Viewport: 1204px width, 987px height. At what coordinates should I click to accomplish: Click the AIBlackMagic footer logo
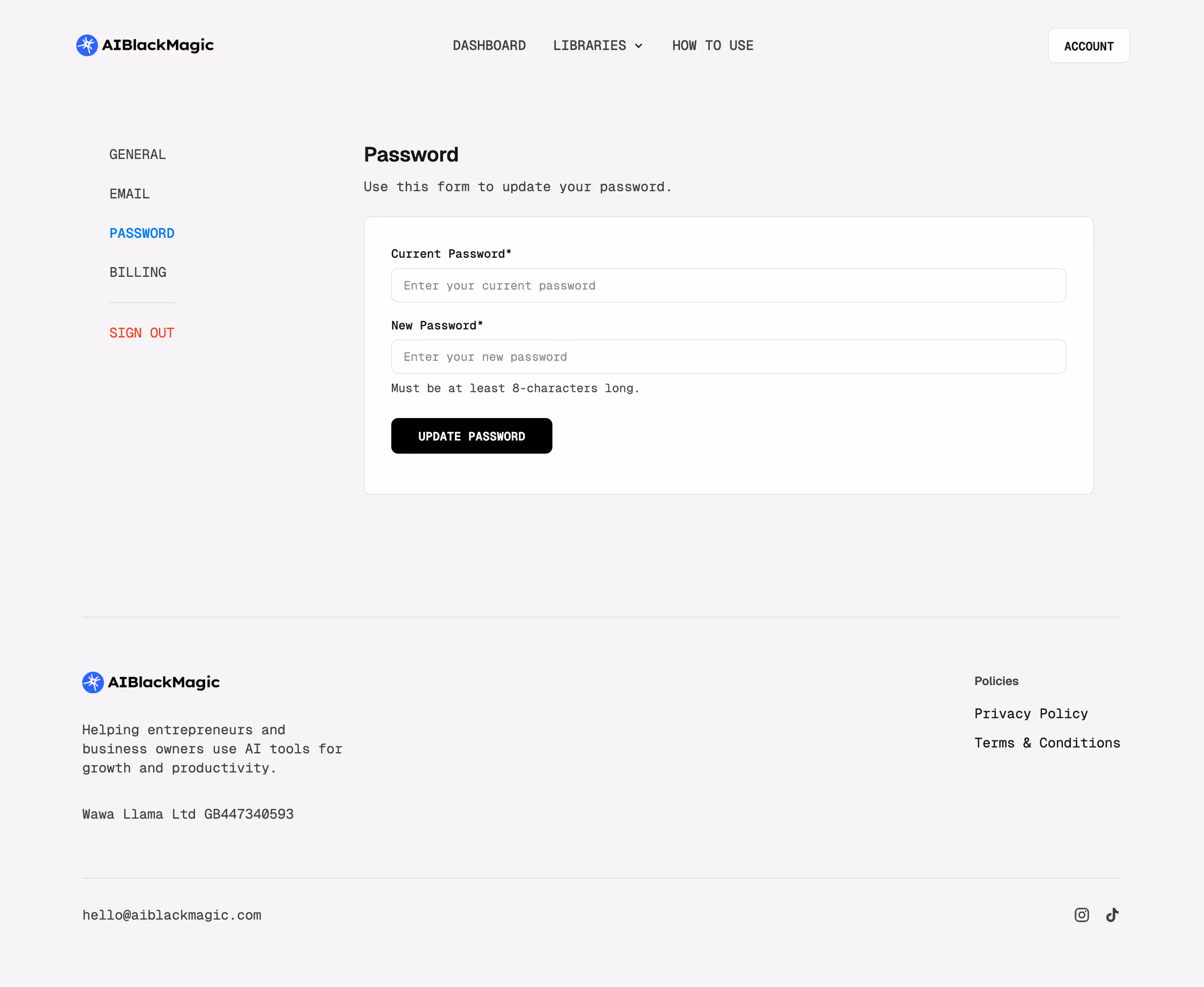[150, 682]
